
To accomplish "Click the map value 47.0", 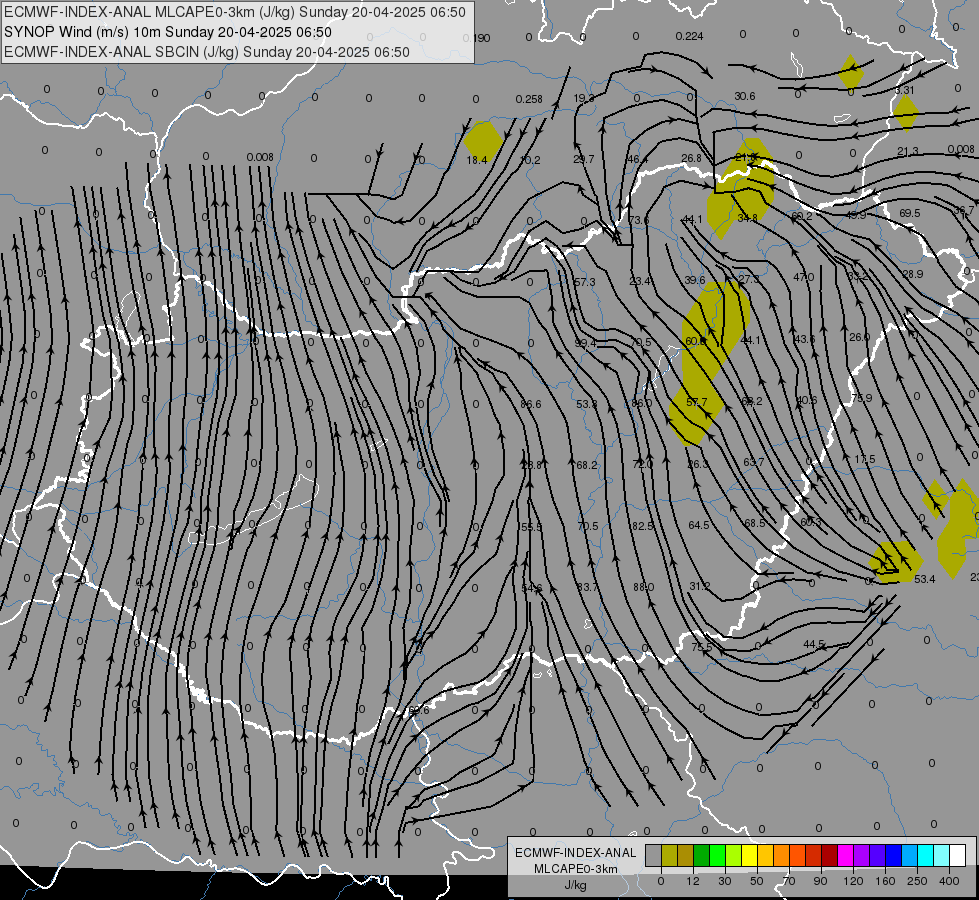I will [x=804, y=277].
